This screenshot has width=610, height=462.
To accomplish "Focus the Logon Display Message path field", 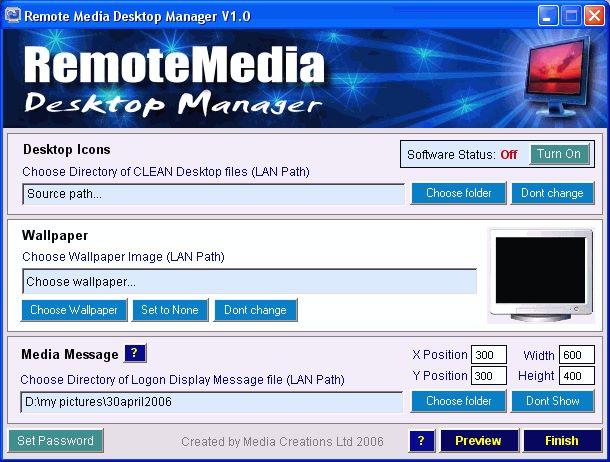I will (212, 402).
